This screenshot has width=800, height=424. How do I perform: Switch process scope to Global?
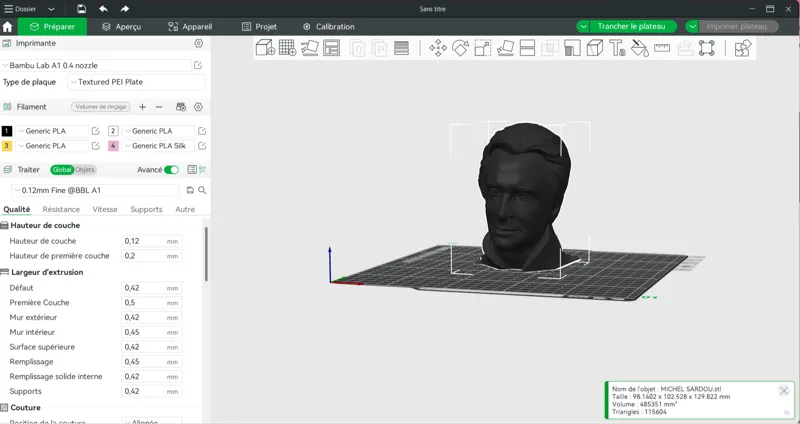pos(62,170)
